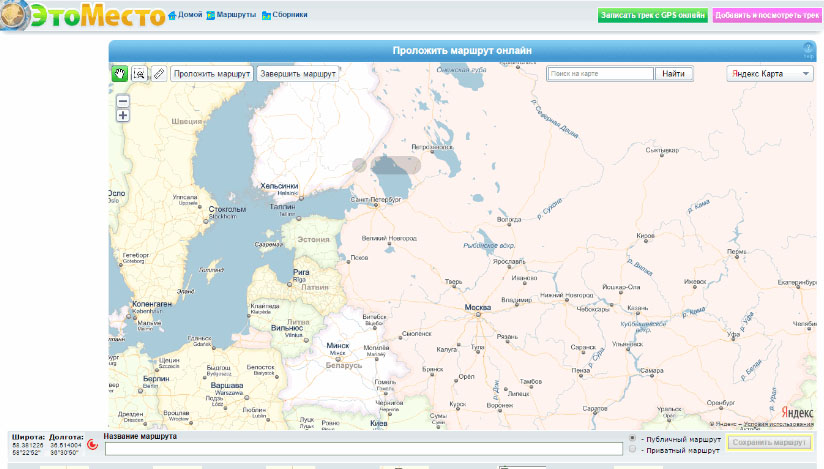Click the Найти search button
The width and height of the screenshot is (824, 469).
674,74
